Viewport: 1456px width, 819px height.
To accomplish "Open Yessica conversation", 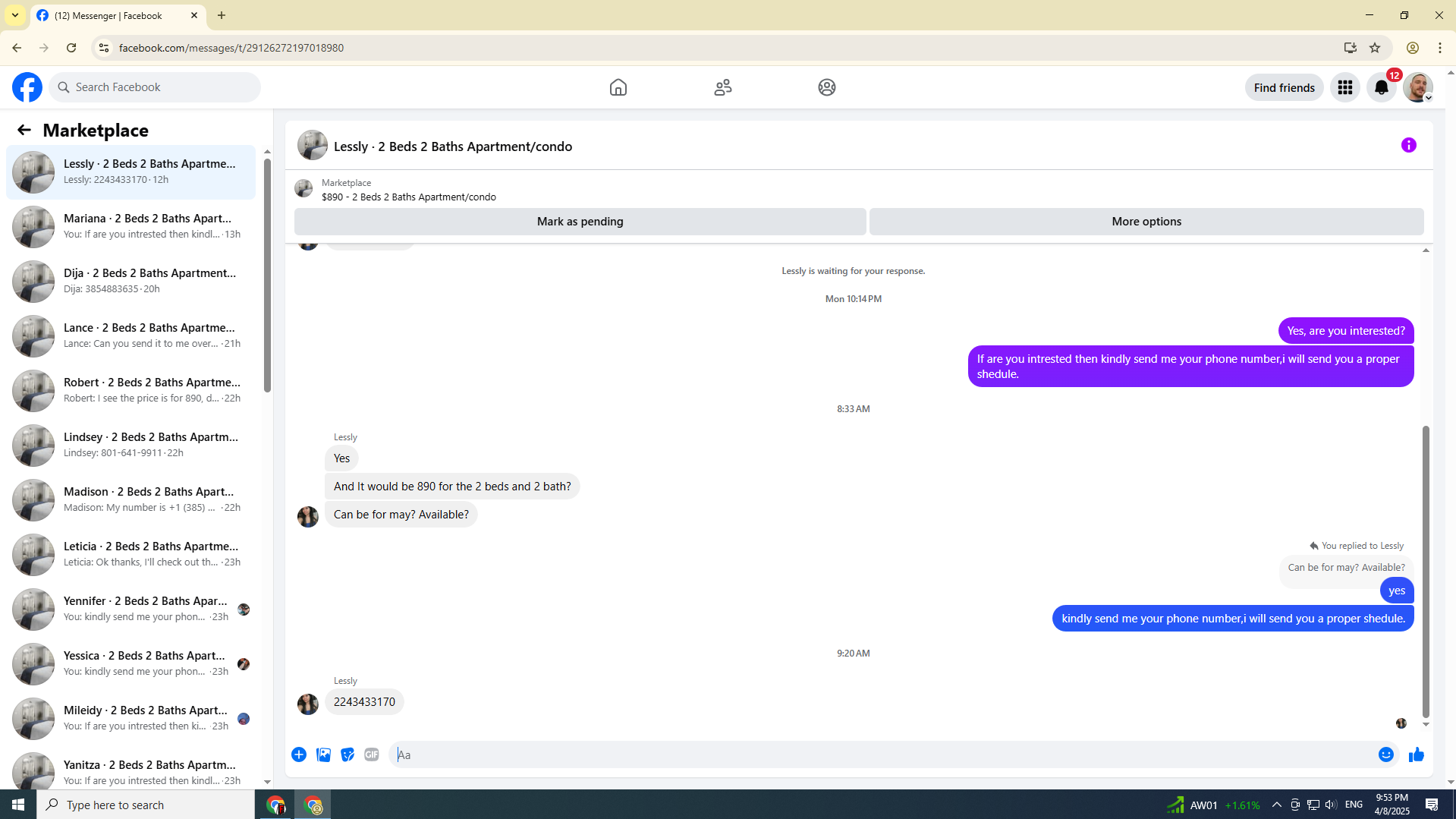I will pos(131,664).
